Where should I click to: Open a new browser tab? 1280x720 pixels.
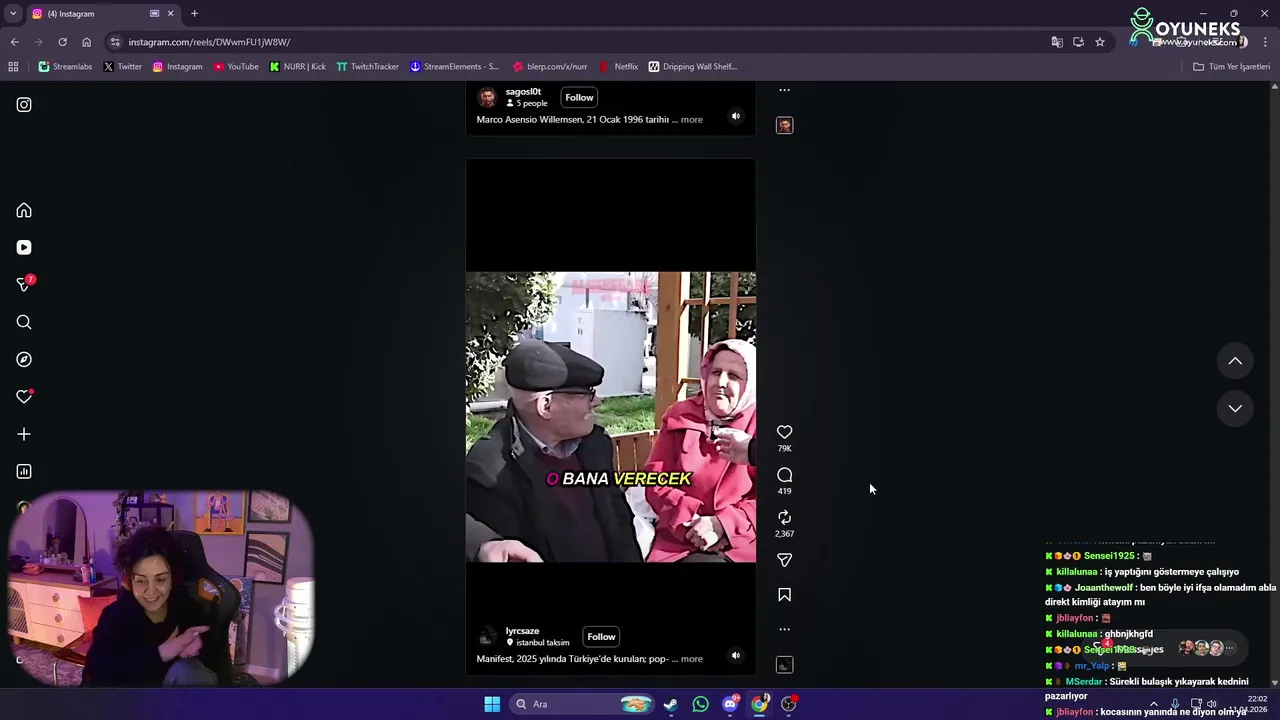click(x=194, y=14)
